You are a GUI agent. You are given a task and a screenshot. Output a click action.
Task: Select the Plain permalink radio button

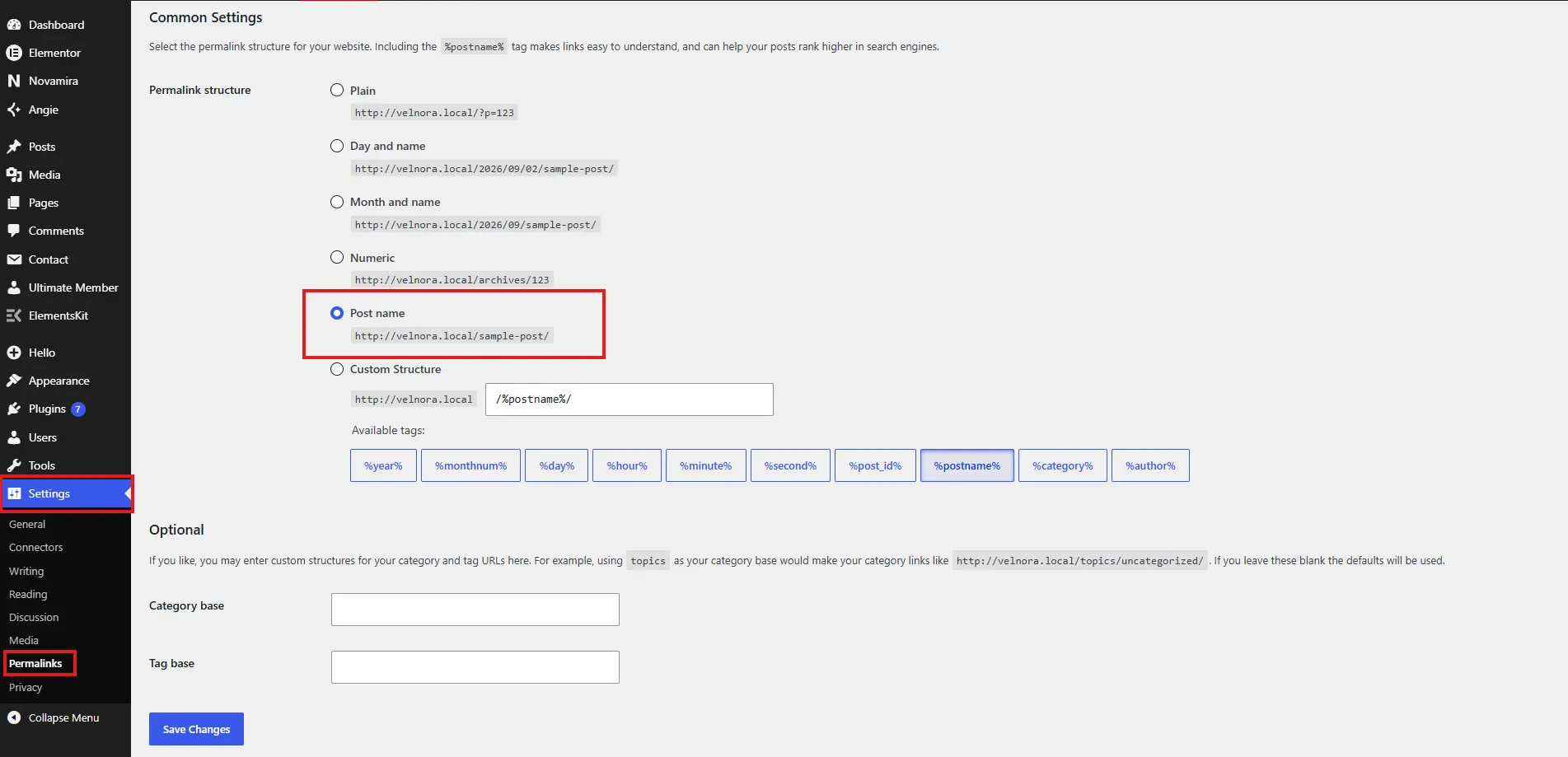(337, 90)
